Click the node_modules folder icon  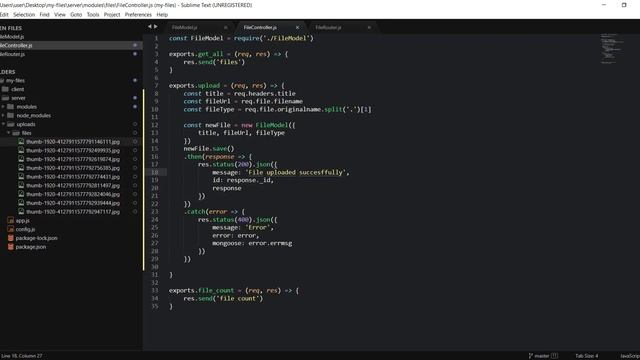[11, 116]
